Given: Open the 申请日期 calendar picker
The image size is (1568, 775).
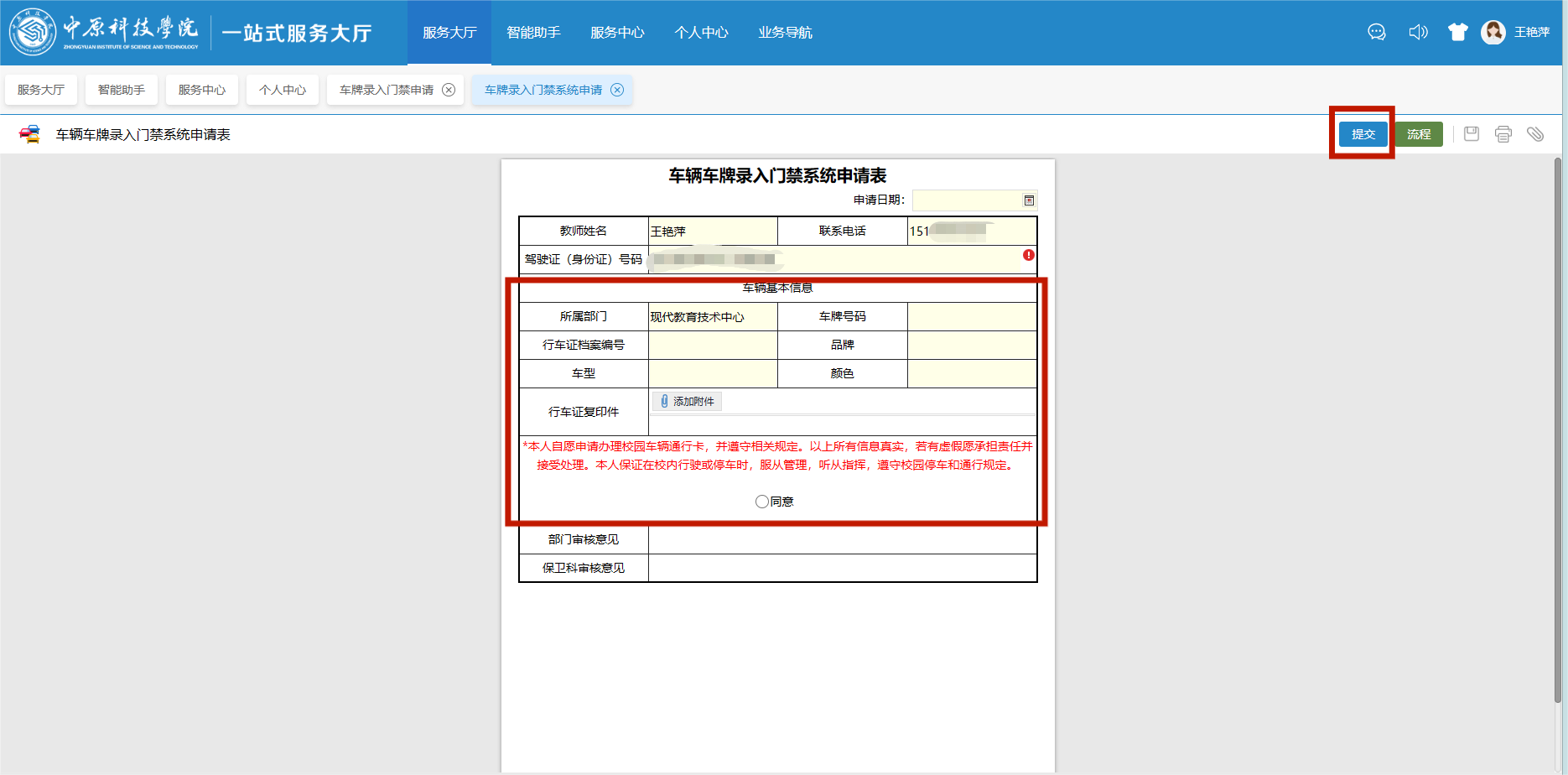Looking at the screenshot, I should click(x=1029, y=200).
